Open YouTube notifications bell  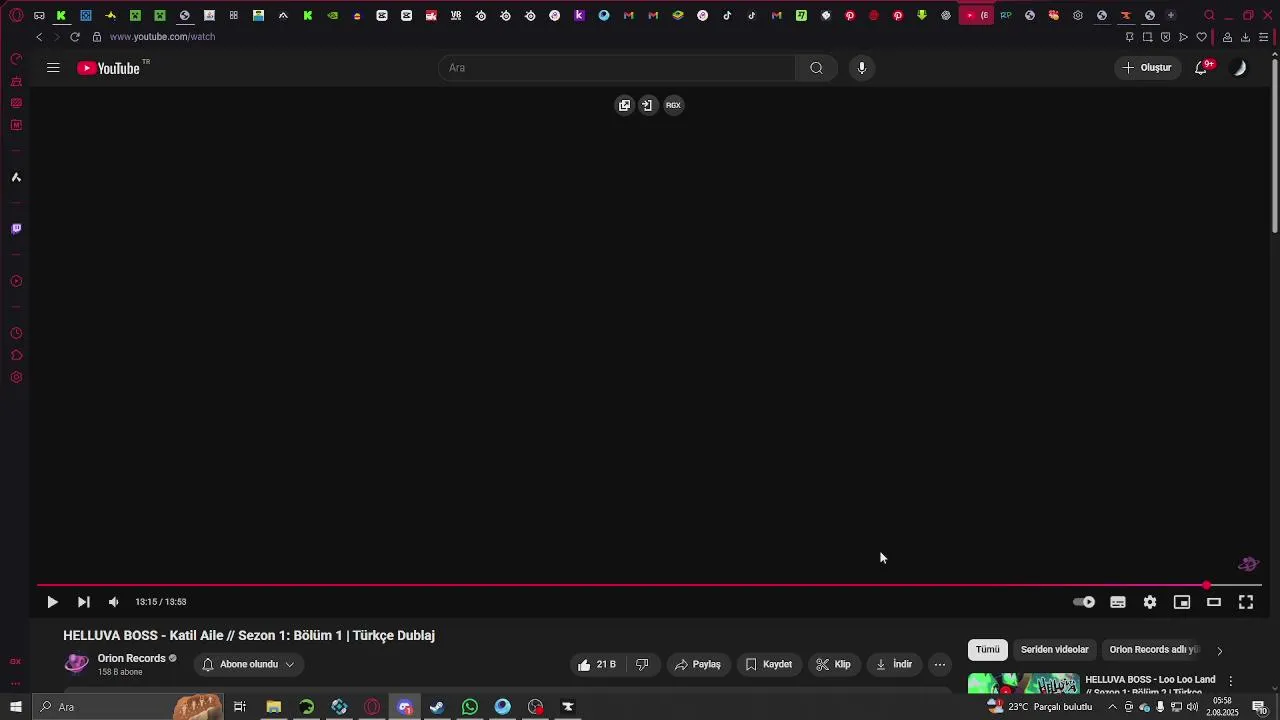(1202, 68)
